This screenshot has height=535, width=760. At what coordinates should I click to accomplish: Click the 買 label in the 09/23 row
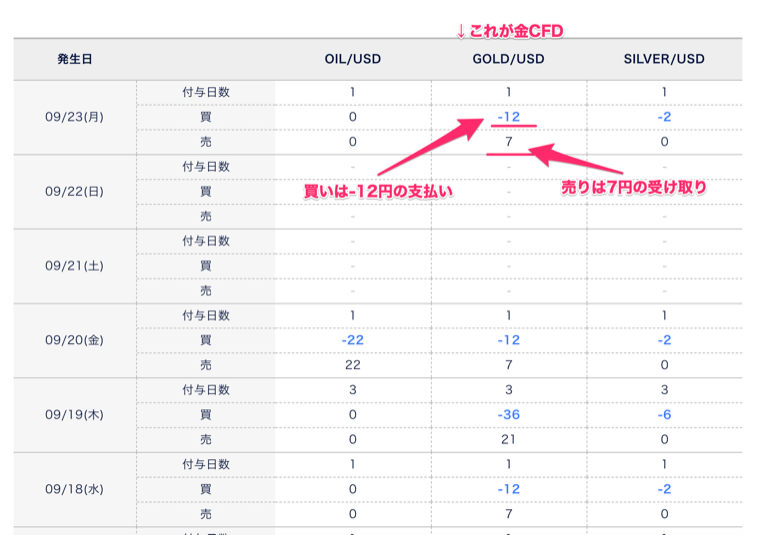coord(206,117)
